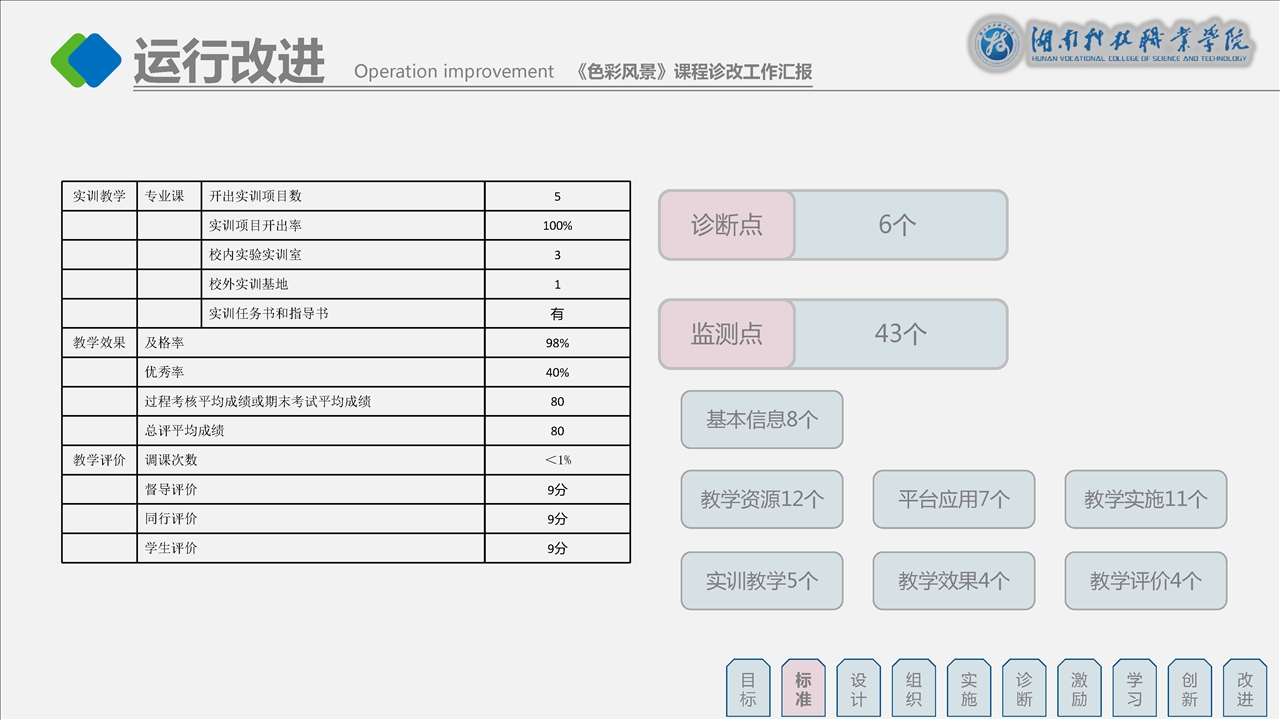1280x720 pixels.
Task: Open the 目标 navigation tab
Action: pyautogui.click(x=748, y=689)
